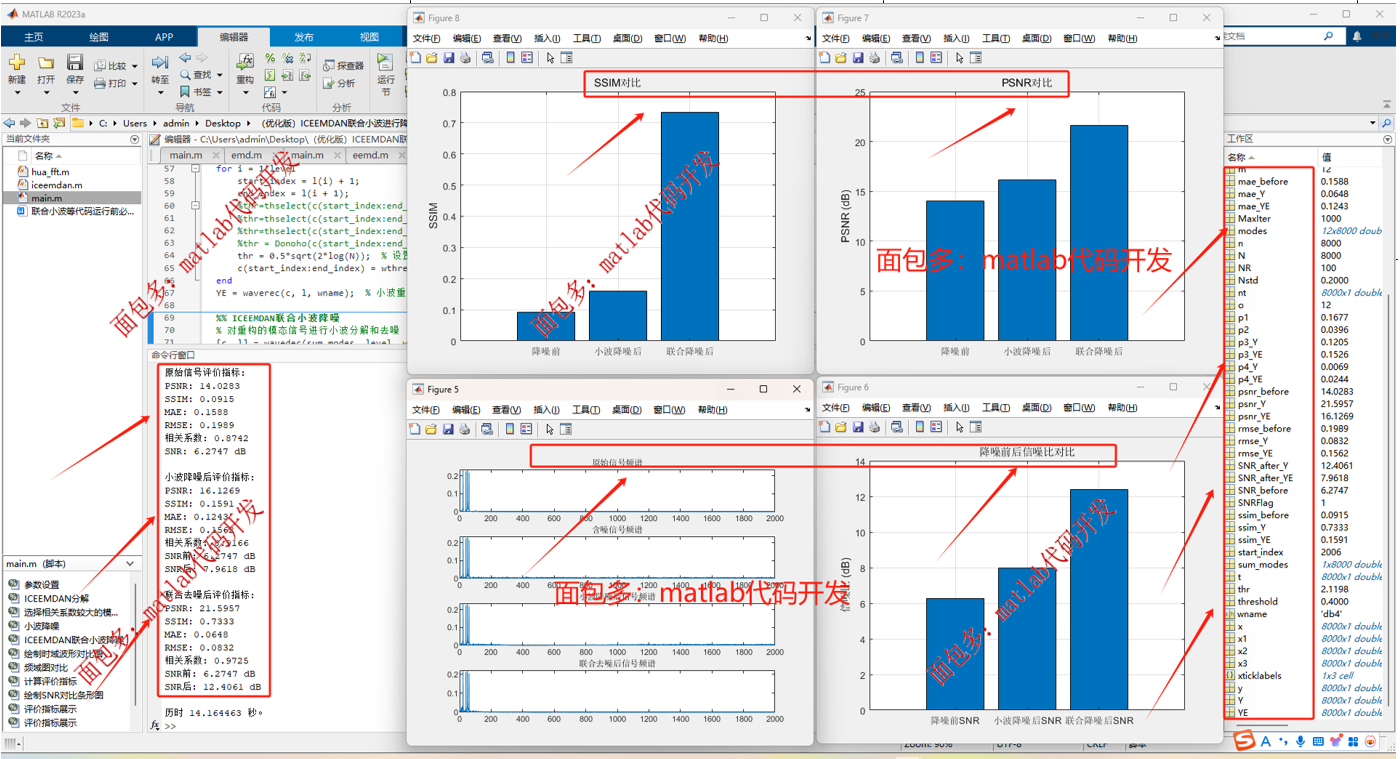
Task: Open 工具(T) menu in Figure 7
Action: (996, 38)
